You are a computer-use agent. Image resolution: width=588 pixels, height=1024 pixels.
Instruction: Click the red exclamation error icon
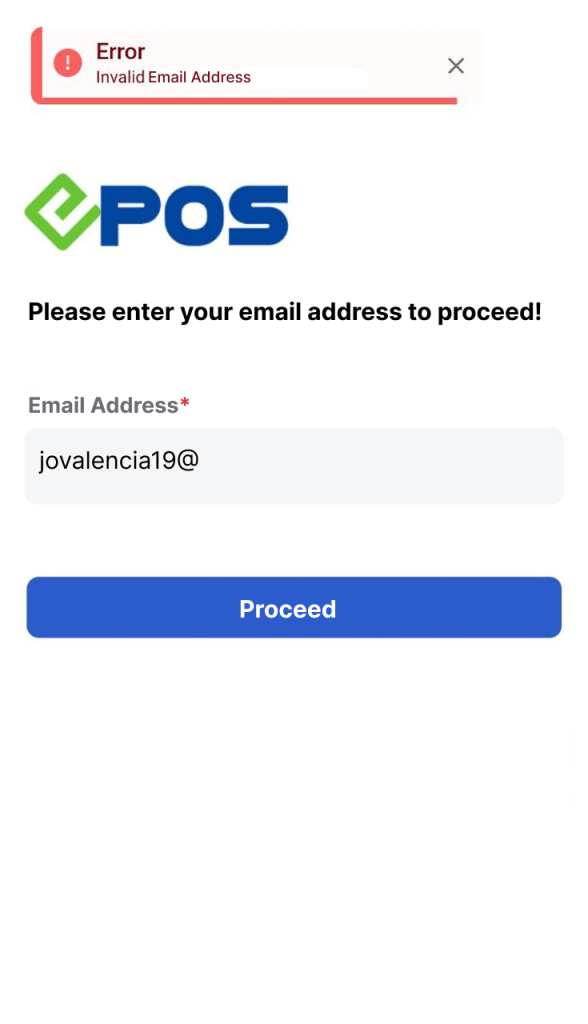coord(67,63)
